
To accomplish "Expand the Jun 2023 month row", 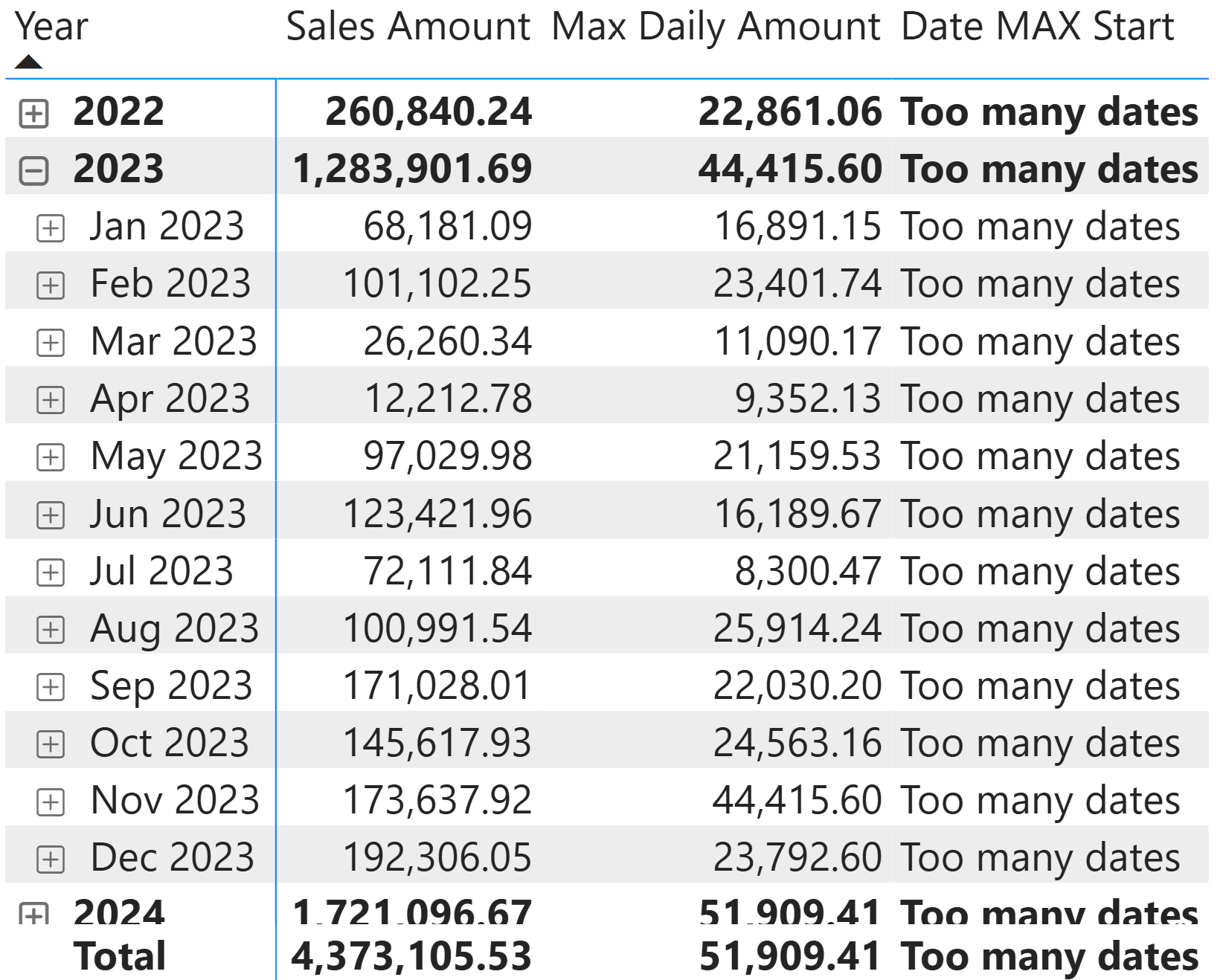I will pyautogui.click(x=51, y=515).
